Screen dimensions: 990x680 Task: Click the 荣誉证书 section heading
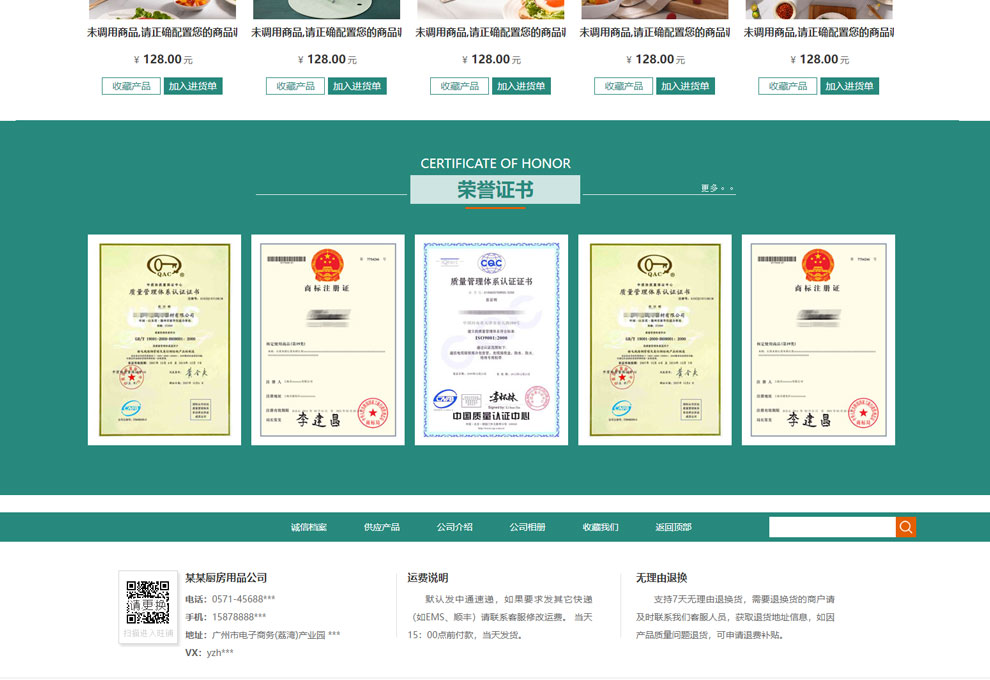pyautogui.click(x=495, y=189)
